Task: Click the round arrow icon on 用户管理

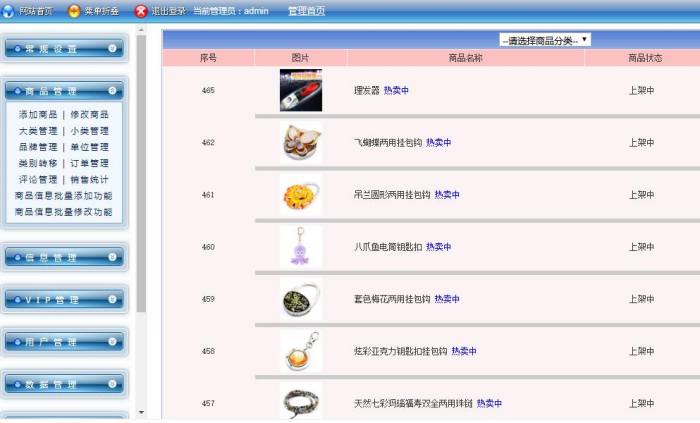Action: (112, 342)
